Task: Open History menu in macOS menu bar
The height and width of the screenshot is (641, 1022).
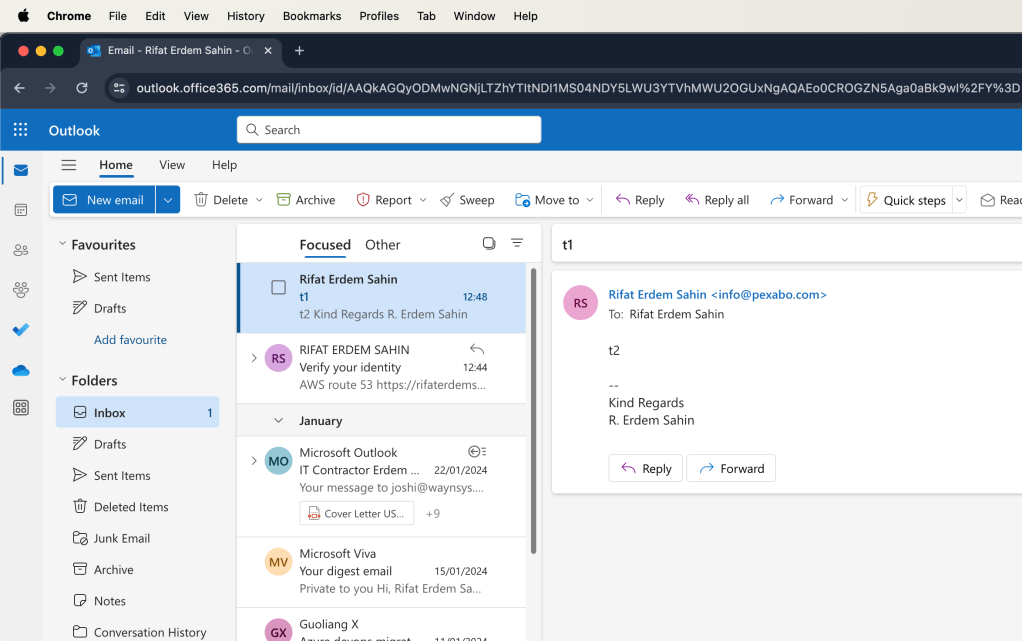Action: pyautogui.click(x=246, y=16)
